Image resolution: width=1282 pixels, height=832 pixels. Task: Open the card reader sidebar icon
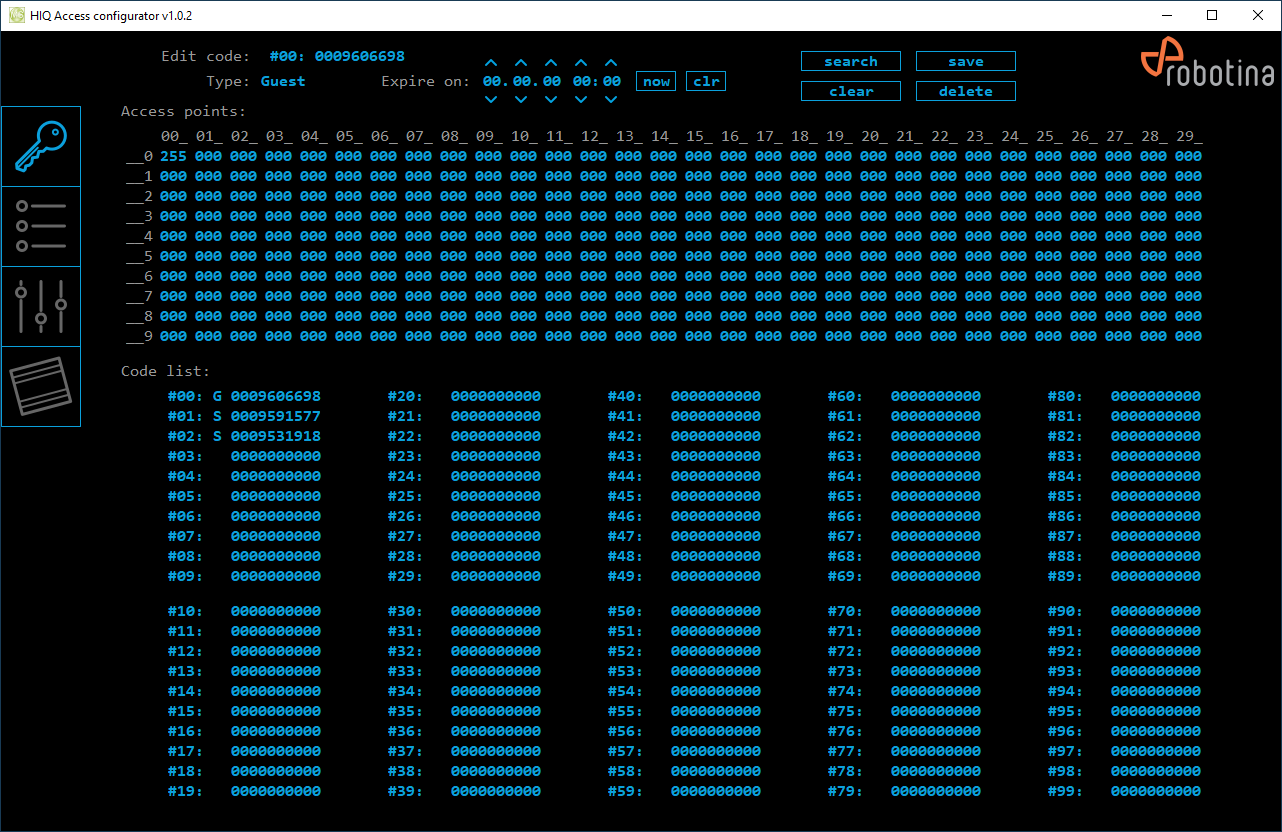[40, 386]
